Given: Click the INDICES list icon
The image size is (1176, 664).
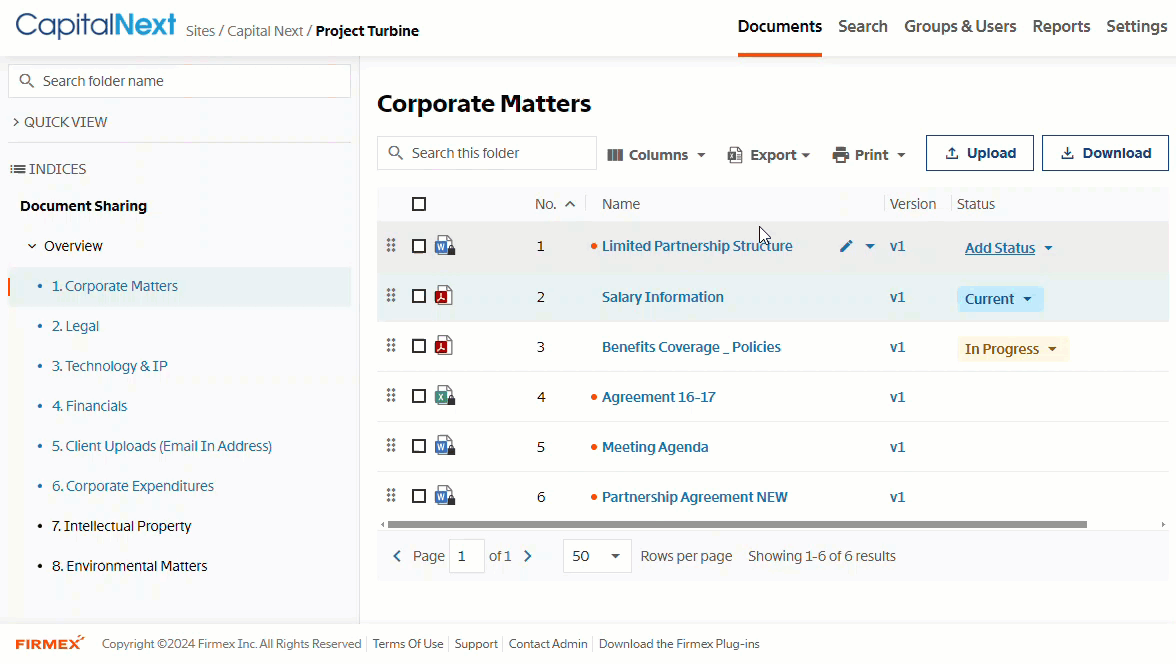Looking at the screenshot, I should [17, 169].
